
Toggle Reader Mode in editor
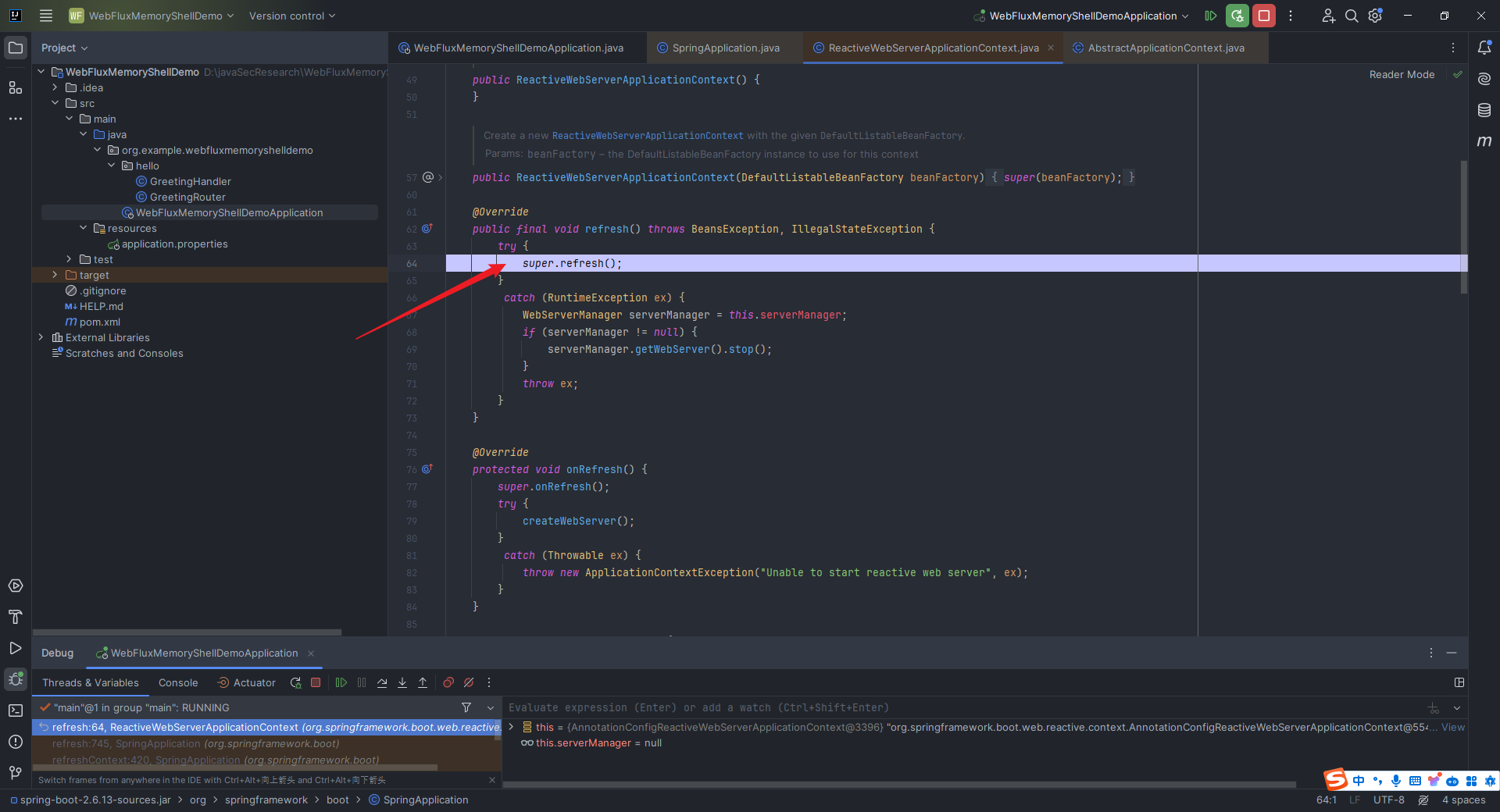(x=1402, y=75)
